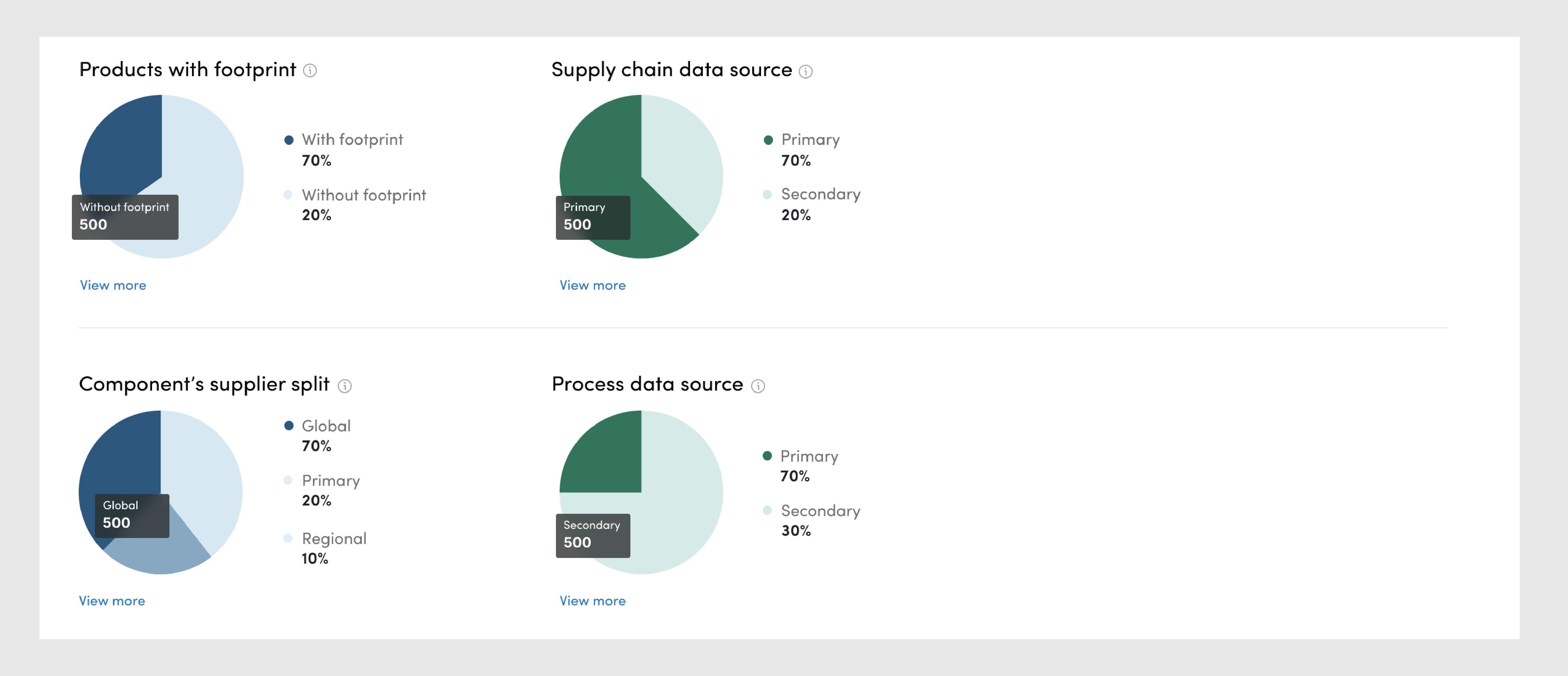Open View more under Component's supplier split
The height and width of the screenshot is (676, 1568).
coord(112,600)
